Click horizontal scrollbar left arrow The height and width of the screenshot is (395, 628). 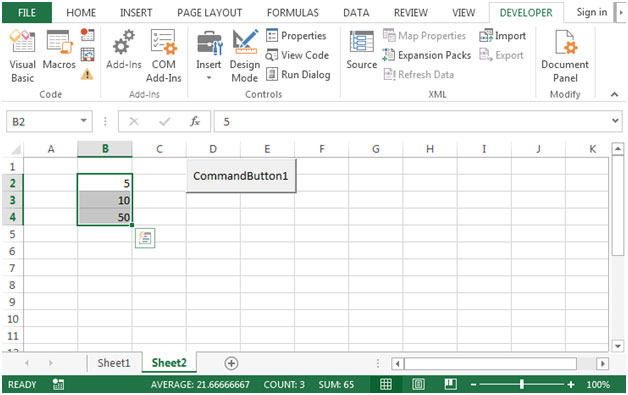tap(397, 364)
